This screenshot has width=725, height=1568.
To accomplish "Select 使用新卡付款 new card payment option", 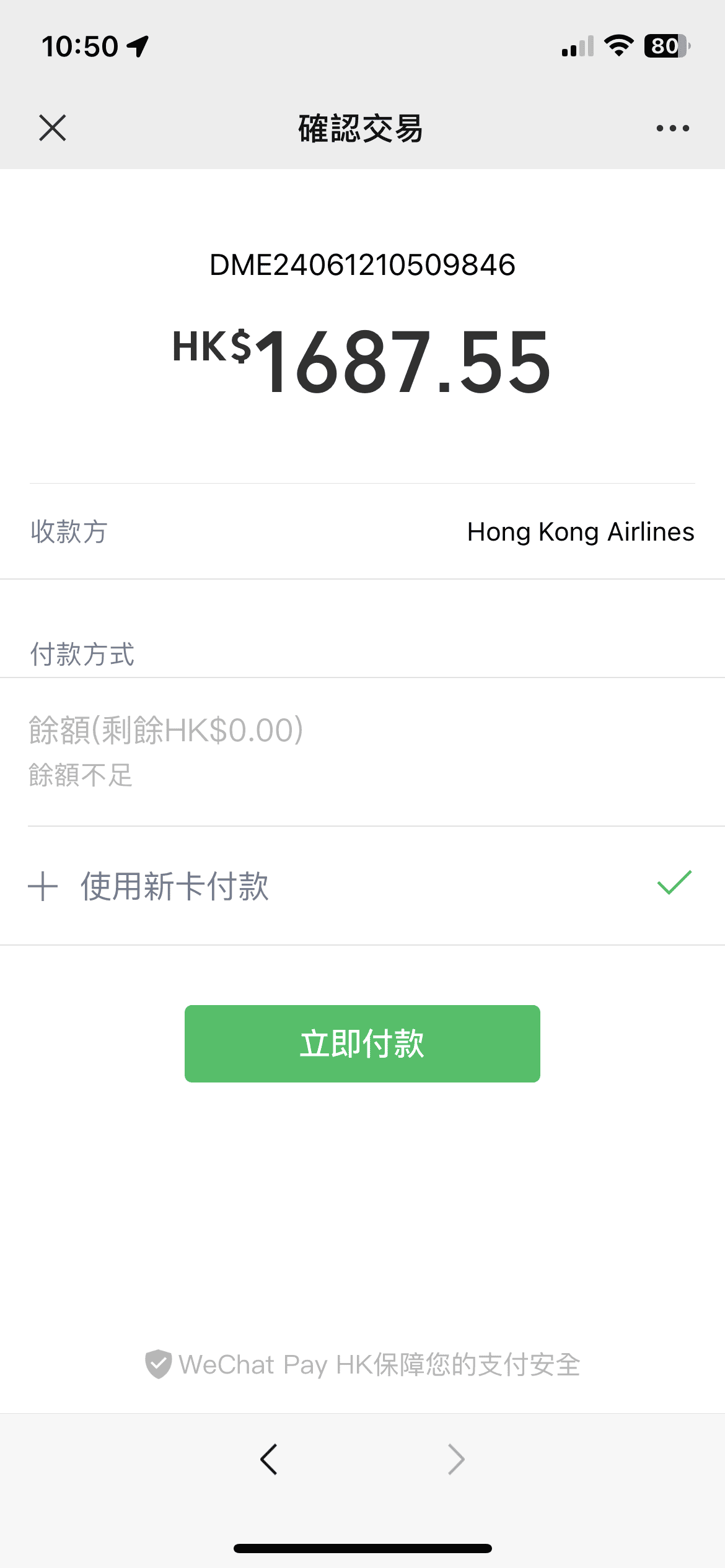I will [x=175, y=886].
